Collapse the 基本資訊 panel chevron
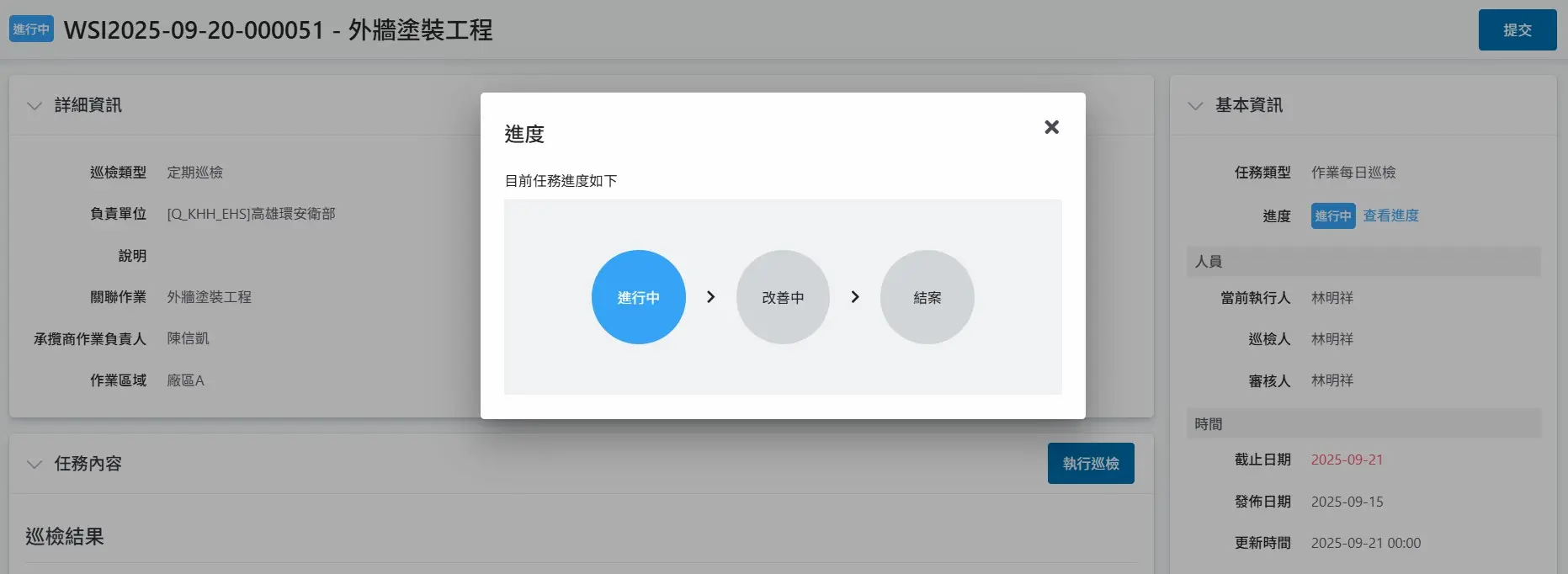Screen dimensions: 1568x574 (x=1195, y=106)
